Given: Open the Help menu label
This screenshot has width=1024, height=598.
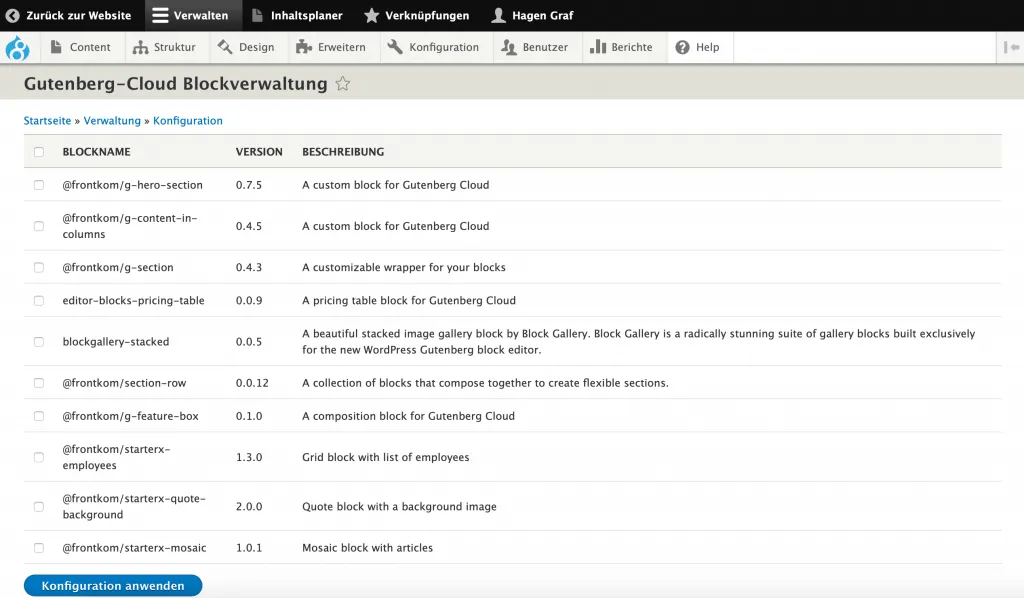Looking at the screenshot, I should pos(707,47).
